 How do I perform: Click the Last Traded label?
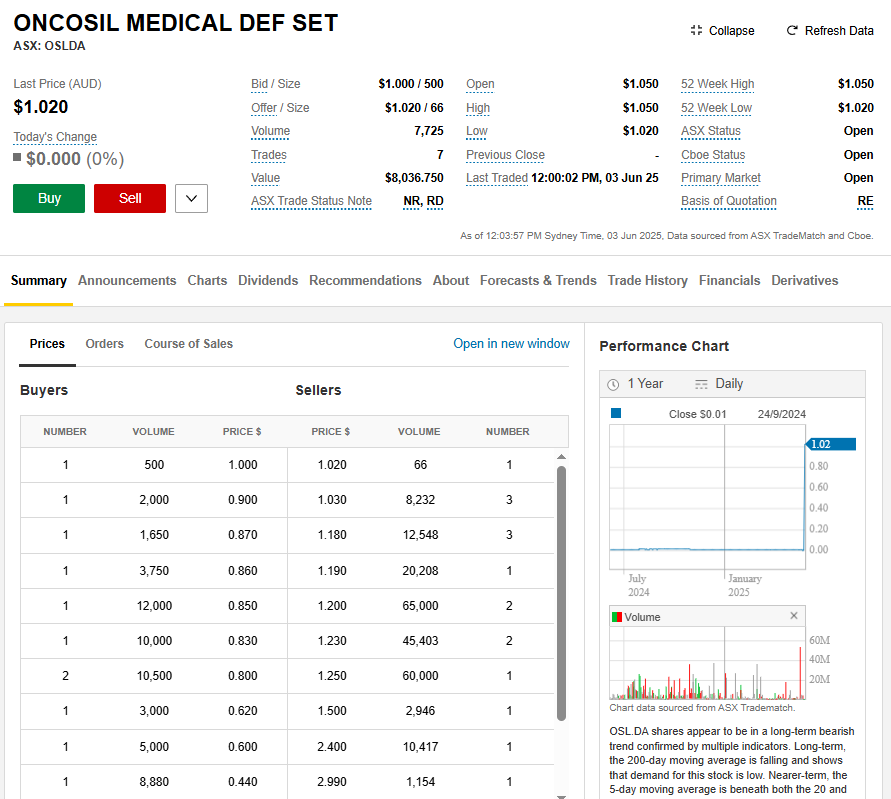click(497, 178)
